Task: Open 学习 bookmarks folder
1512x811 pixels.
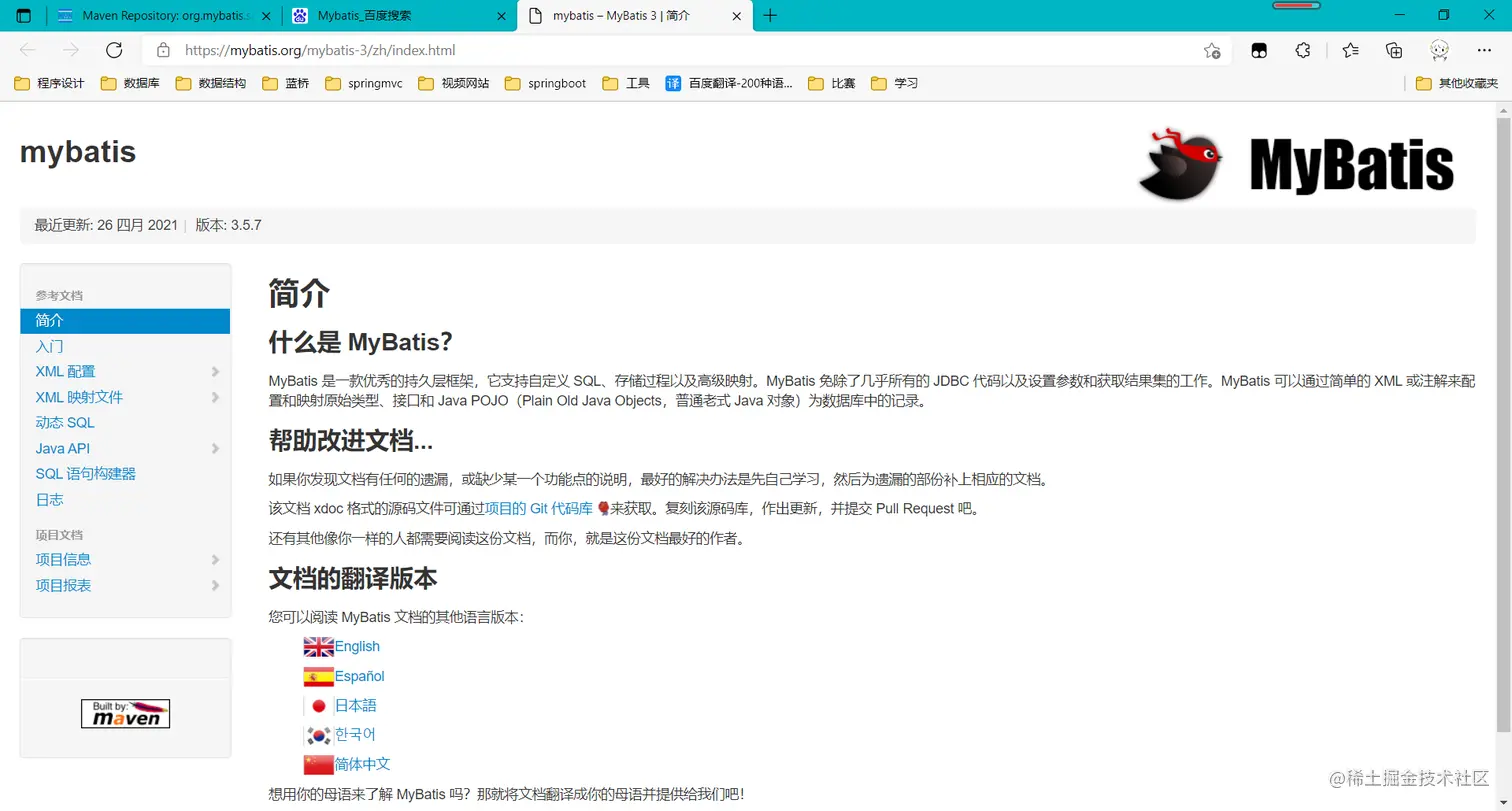Action: 894,83
